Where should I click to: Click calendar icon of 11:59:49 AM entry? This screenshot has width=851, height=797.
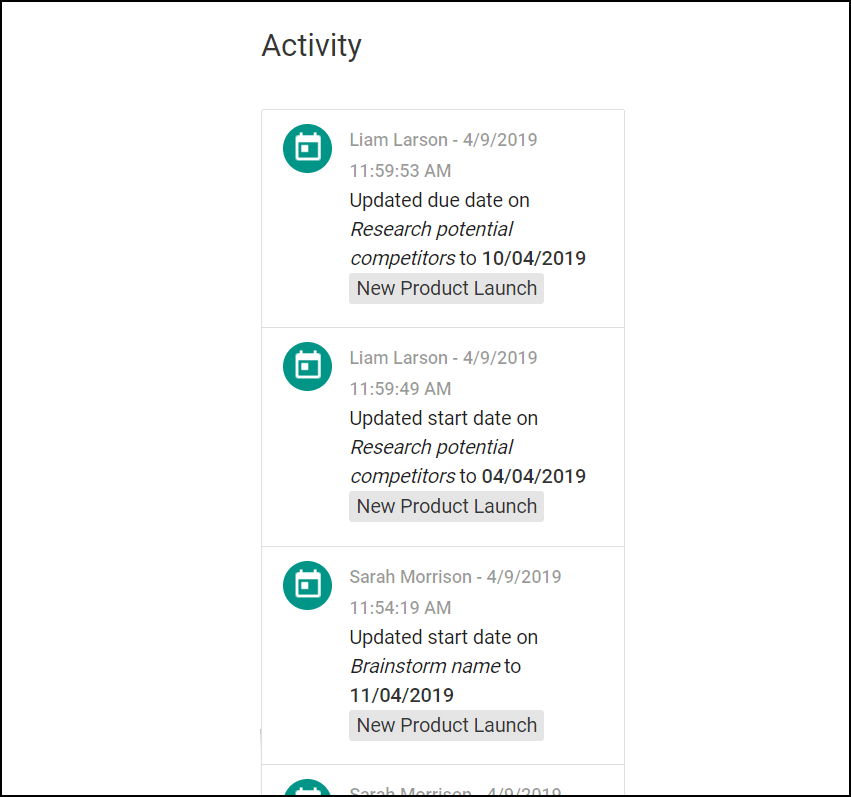(x=307, y=367)
